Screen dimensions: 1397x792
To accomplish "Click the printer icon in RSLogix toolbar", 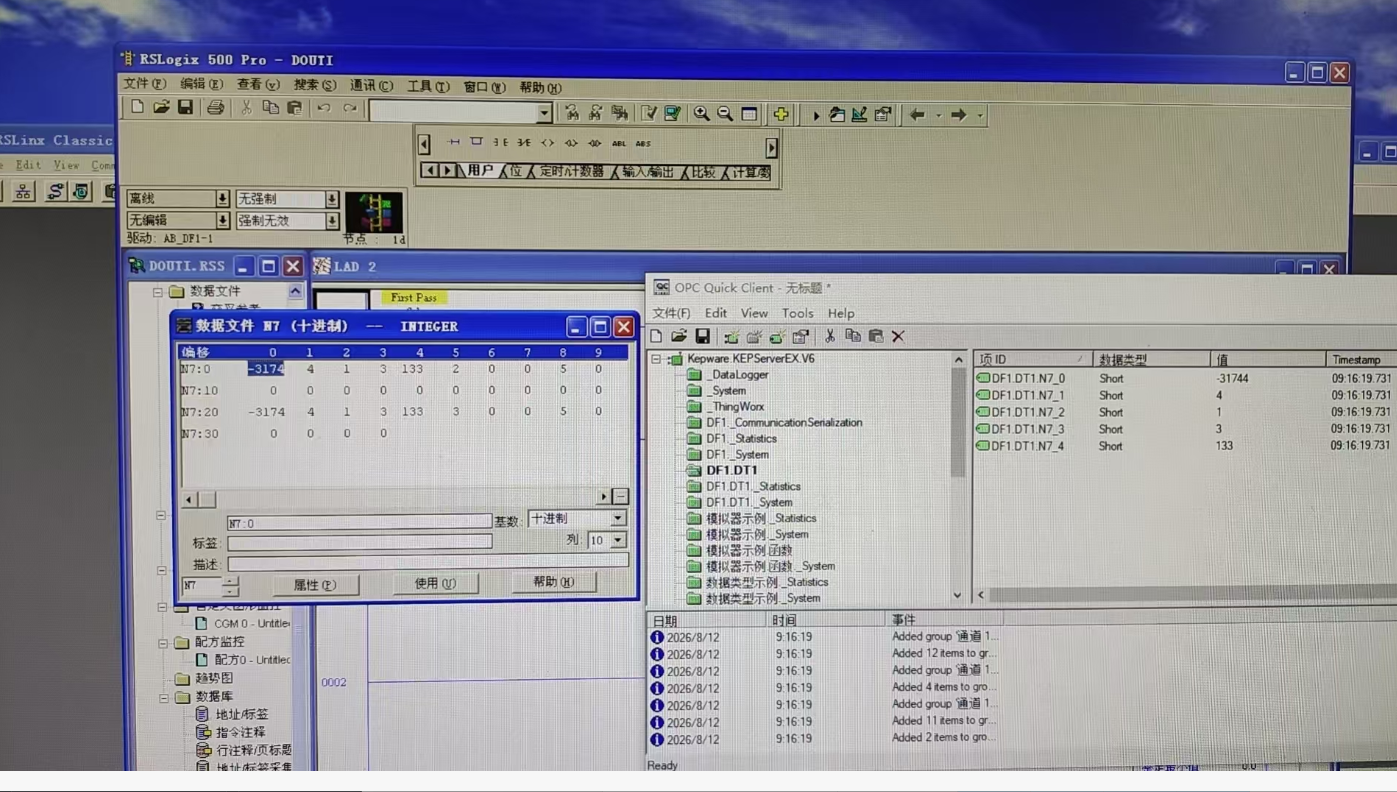I will 215,108.
